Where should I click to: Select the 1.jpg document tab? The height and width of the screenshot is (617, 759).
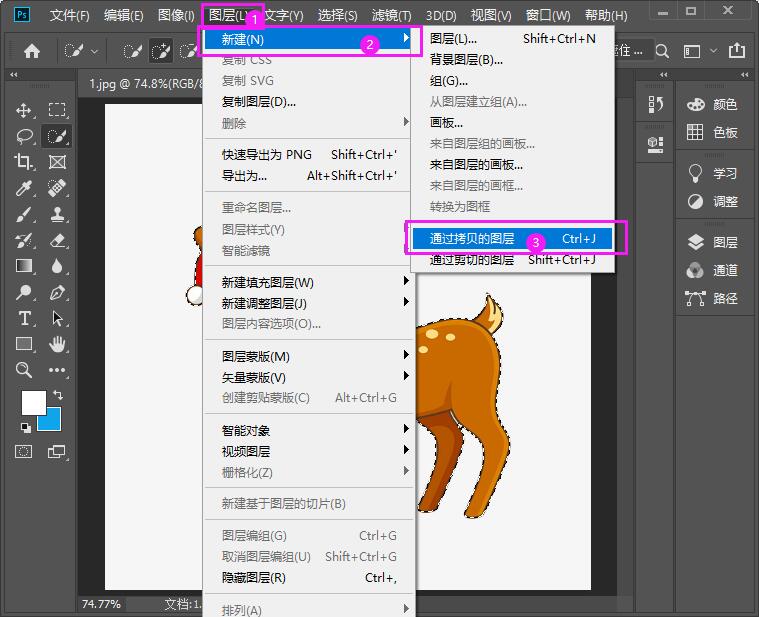(x=144, y=83)
